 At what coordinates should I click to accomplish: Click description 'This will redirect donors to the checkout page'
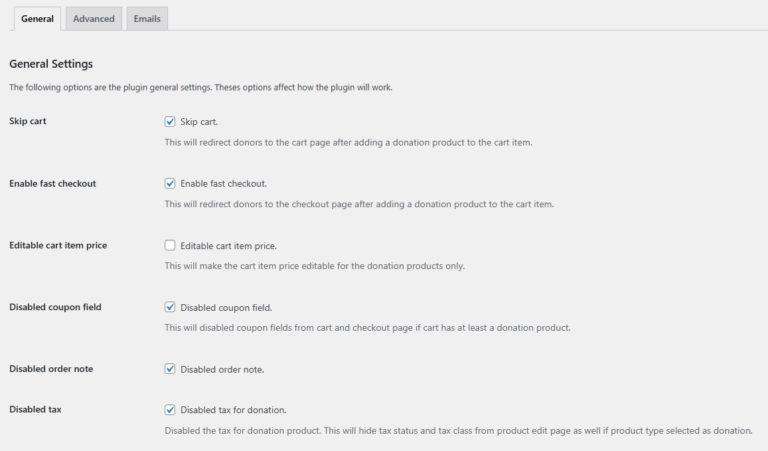[359, 204]
